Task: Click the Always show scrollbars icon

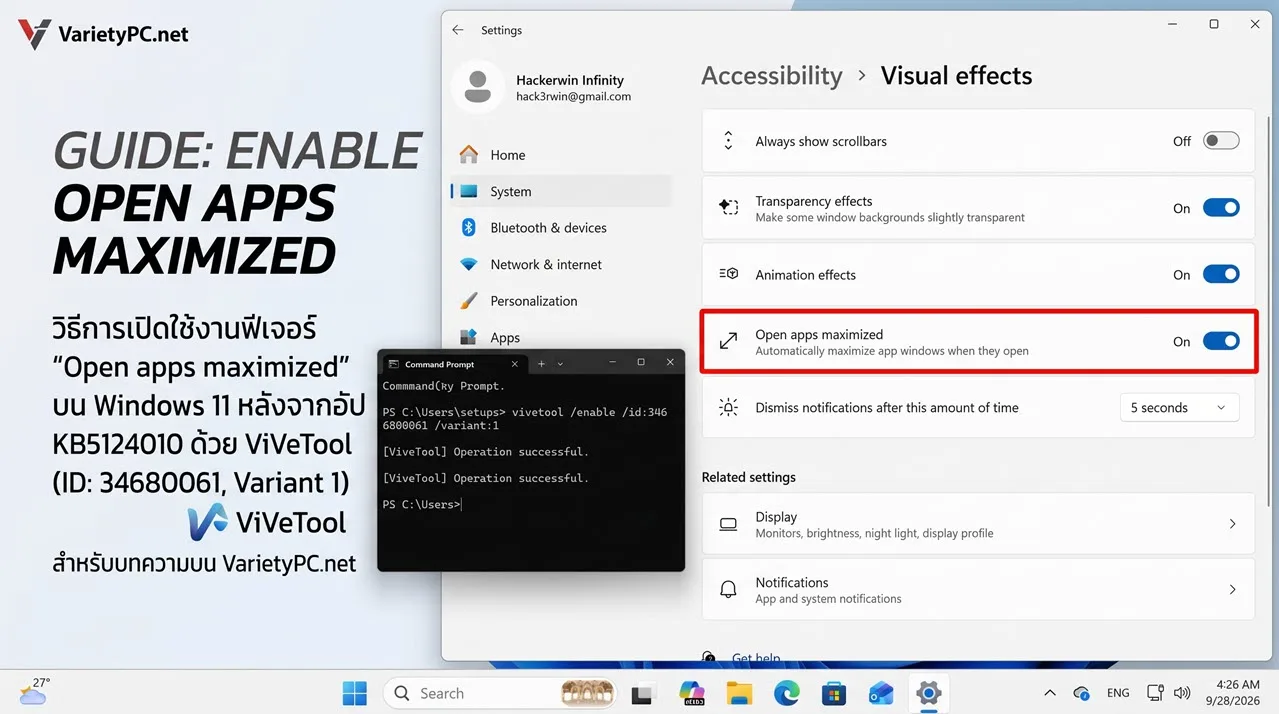Action: (728, 141)
